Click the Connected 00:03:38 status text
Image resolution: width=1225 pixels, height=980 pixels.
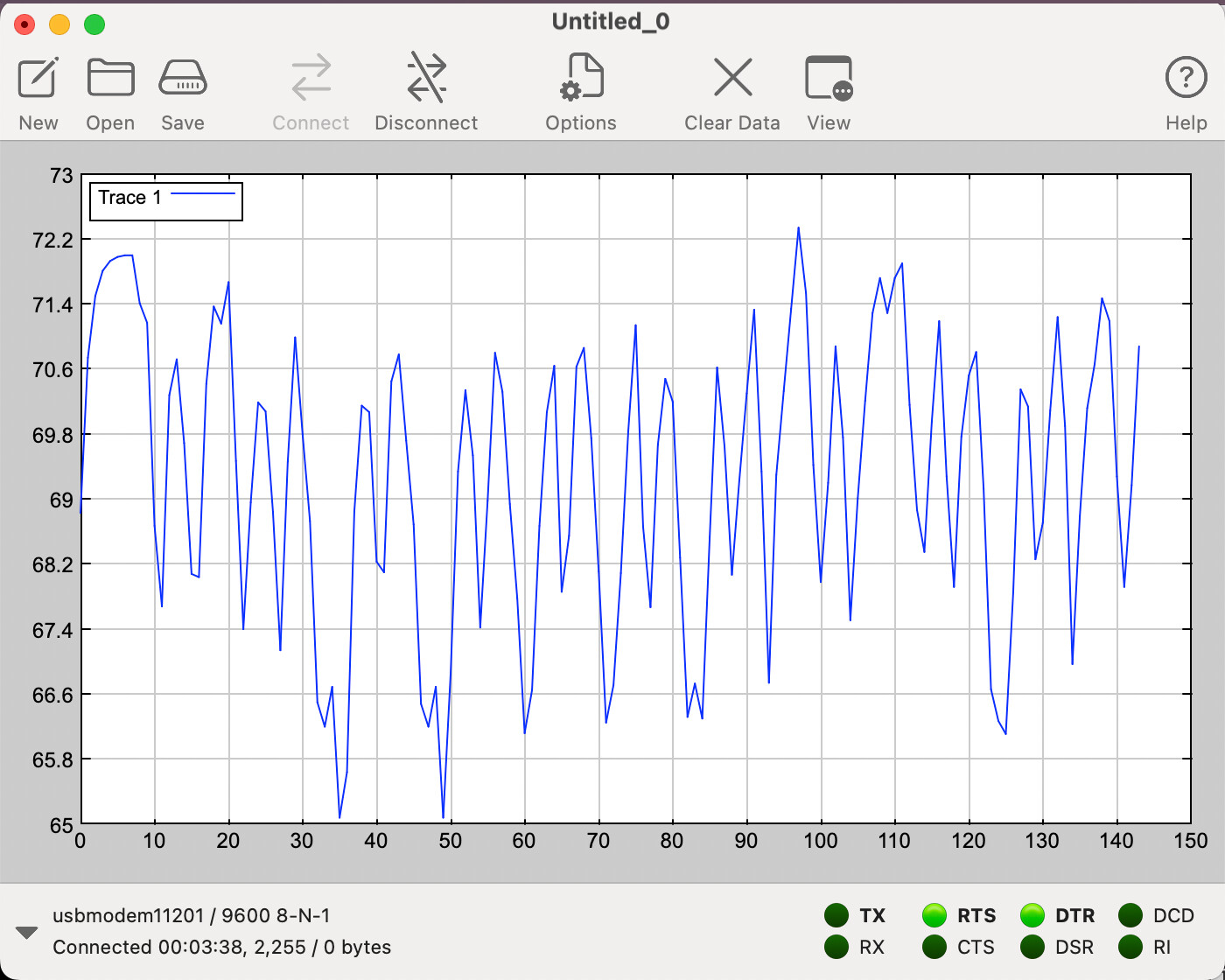coord(221,947)
